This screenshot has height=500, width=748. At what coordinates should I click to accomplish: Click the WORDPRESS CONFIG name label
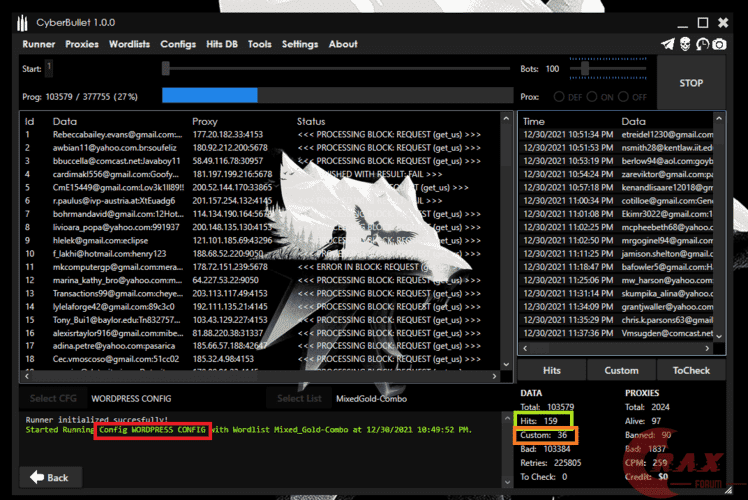click(131, 398)
